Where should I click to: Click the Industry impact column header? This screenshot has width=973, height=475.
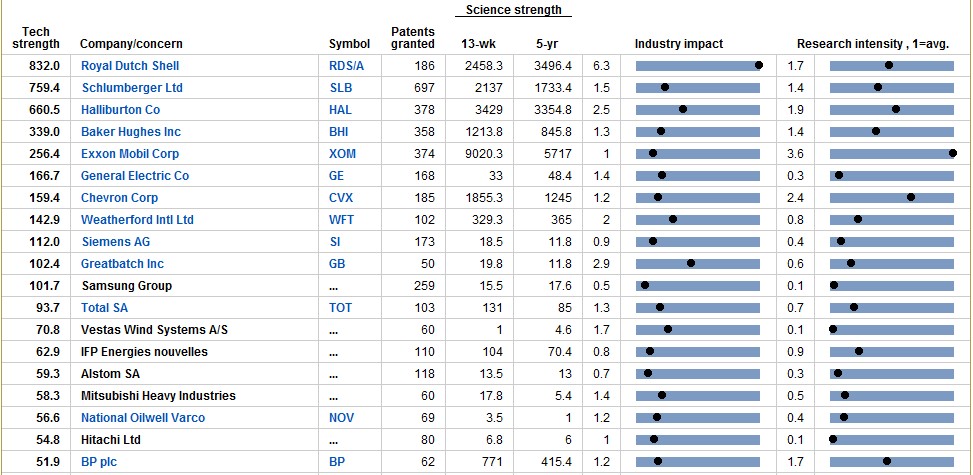tap(679, 44)
